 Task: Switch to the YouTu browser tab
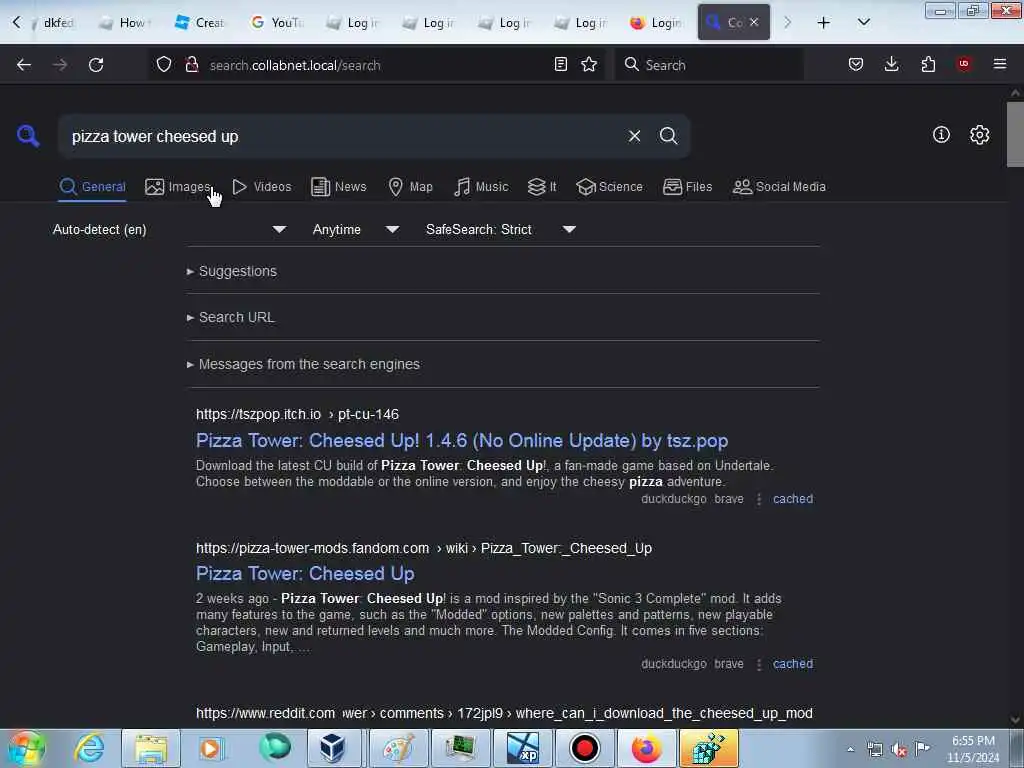277,23
